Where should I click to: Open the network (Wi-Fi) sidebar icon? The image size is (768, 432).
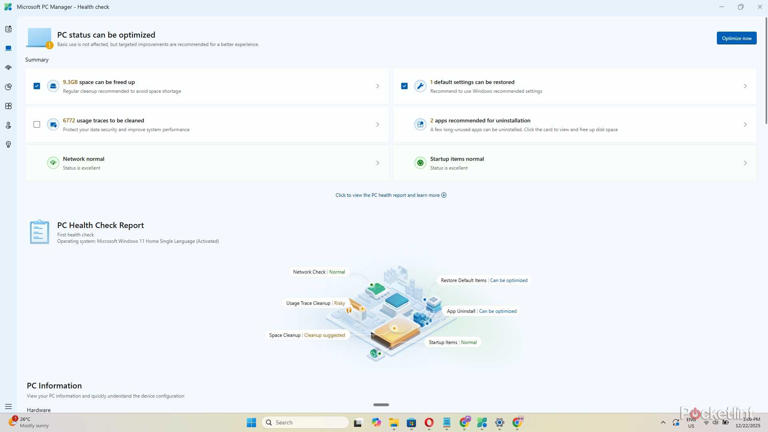(x=8, y=67)
